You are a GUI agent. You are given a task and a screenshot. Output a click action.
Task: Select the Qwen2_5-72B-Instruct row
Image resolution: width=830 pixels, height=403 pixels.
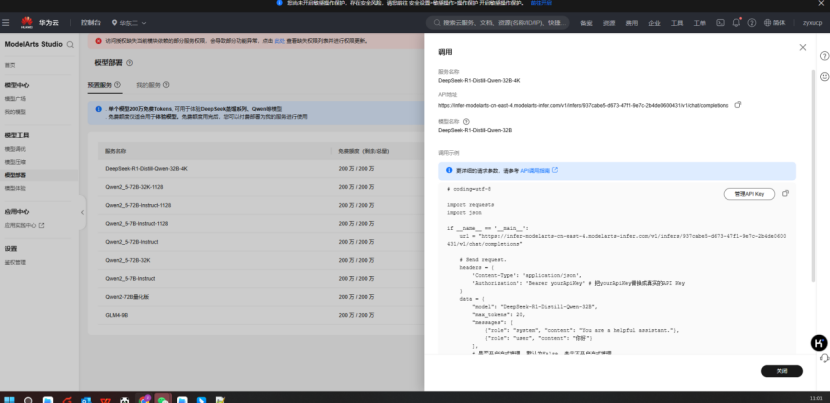click(261, 242)
